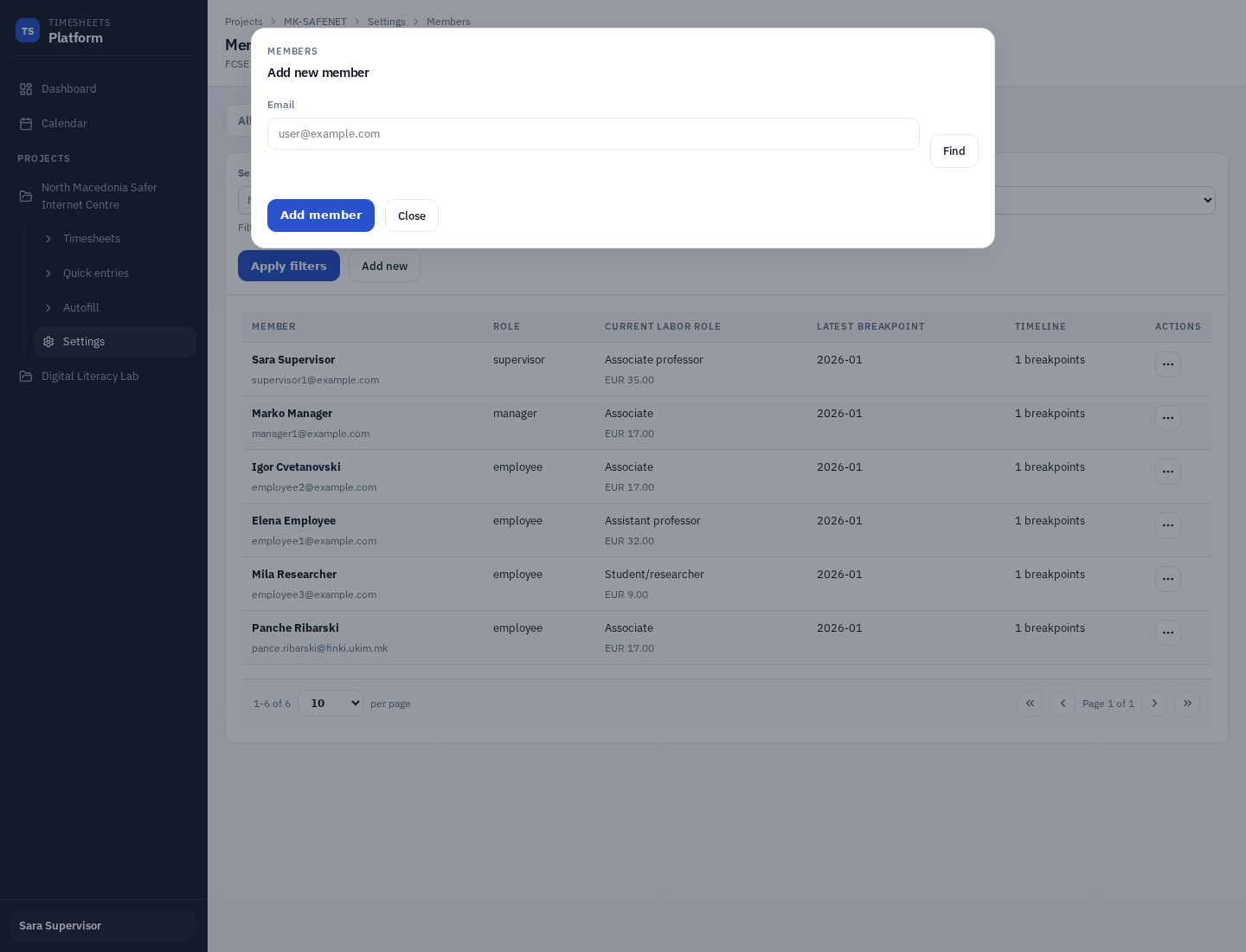1246x952 pixels.
Task: Open MK-SAFENET from the breadcrumb
Action: [315, 22]
